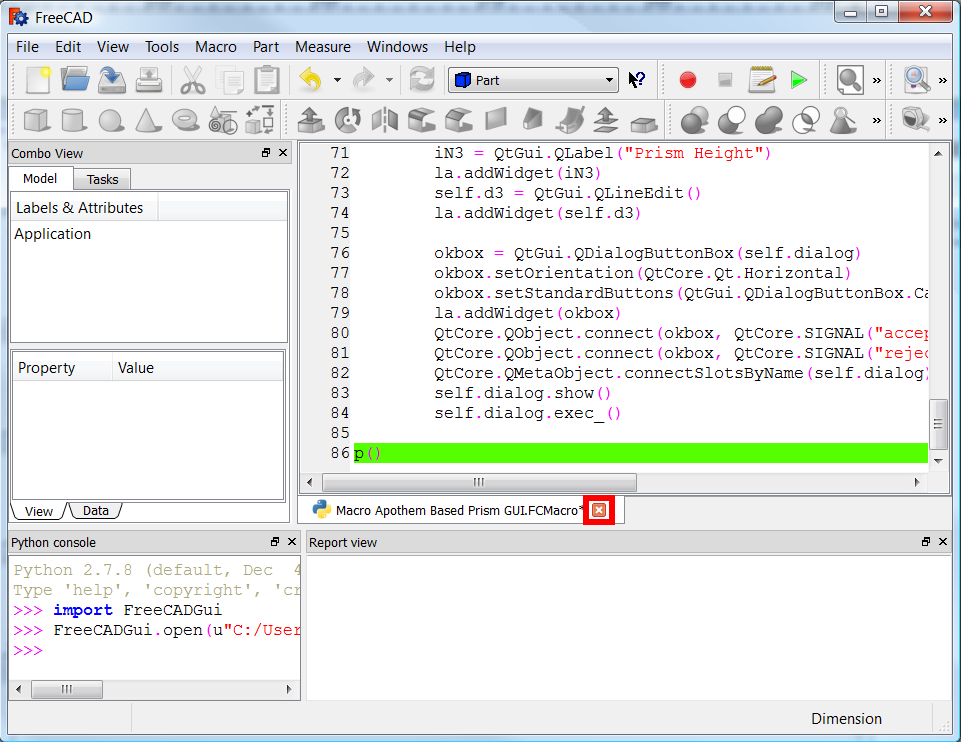Open the Redo history dropdown arrow
Viewport: 961px width, 742px height.
389,80
